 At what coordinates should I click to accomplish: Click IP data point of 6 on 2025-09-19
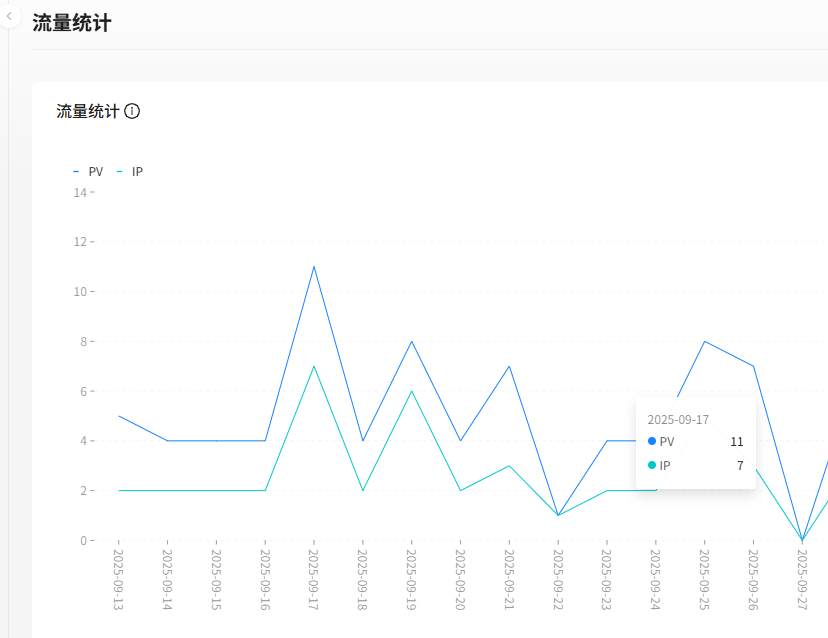[411, 391]
